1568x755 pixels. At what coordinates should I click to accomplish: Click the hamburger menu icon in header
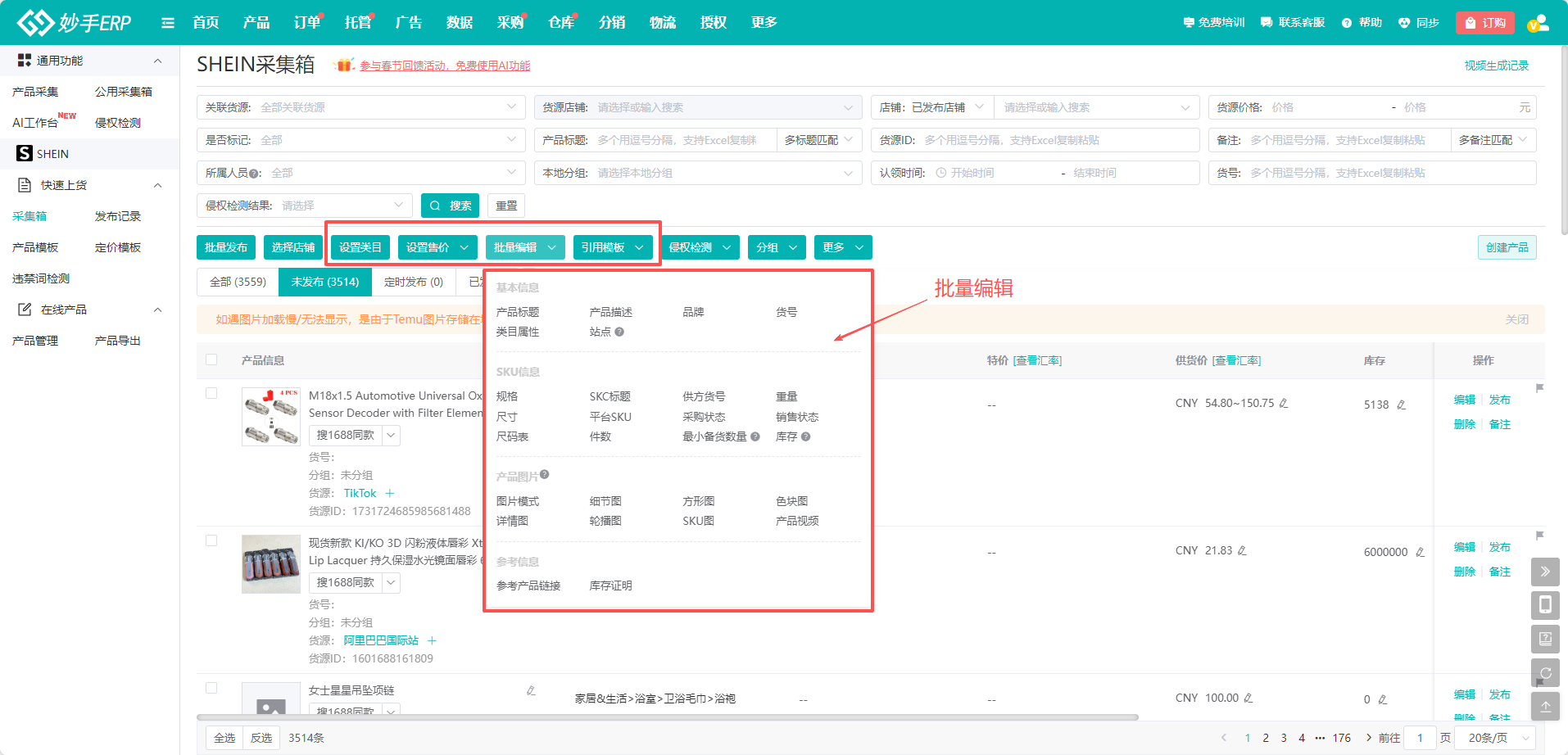[168, 23]
